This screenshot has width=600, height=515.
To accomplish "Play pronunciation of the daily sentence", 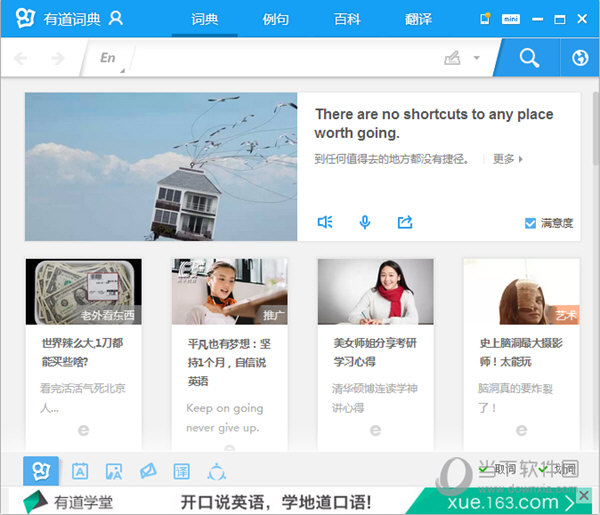I will coord(325,222).
